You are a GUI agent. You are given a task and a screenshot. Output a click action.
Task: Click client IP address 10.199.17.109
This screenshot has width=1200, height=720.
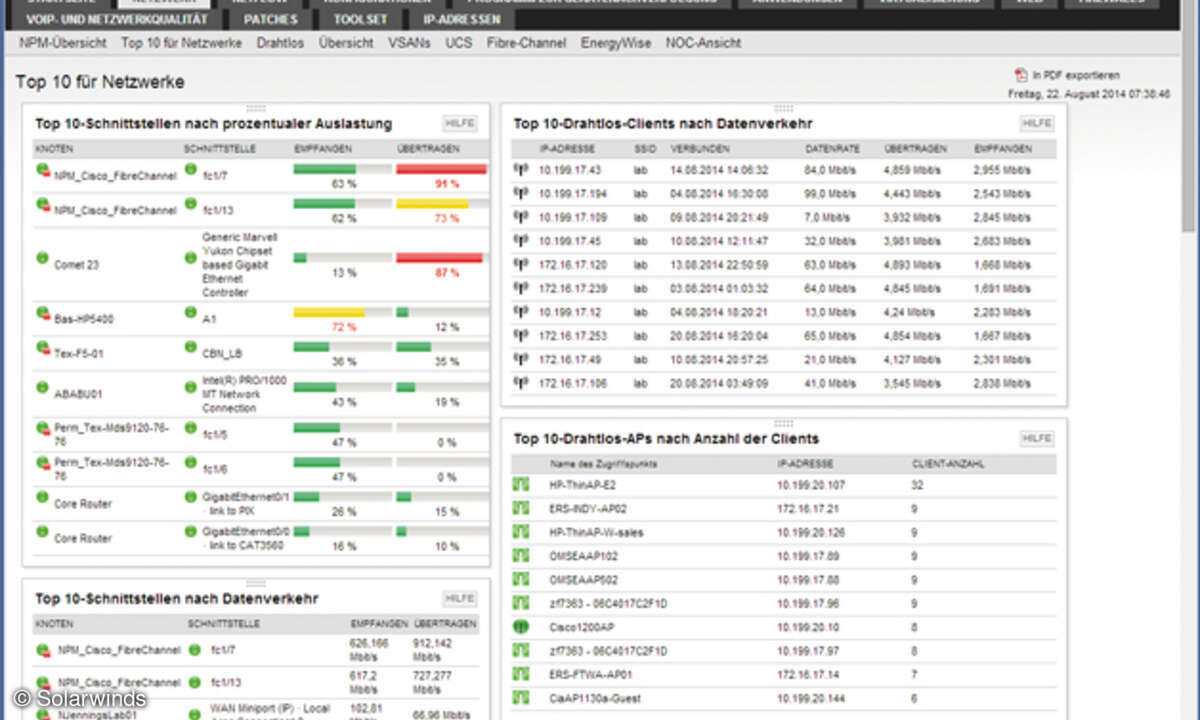[x=573, y=217]
